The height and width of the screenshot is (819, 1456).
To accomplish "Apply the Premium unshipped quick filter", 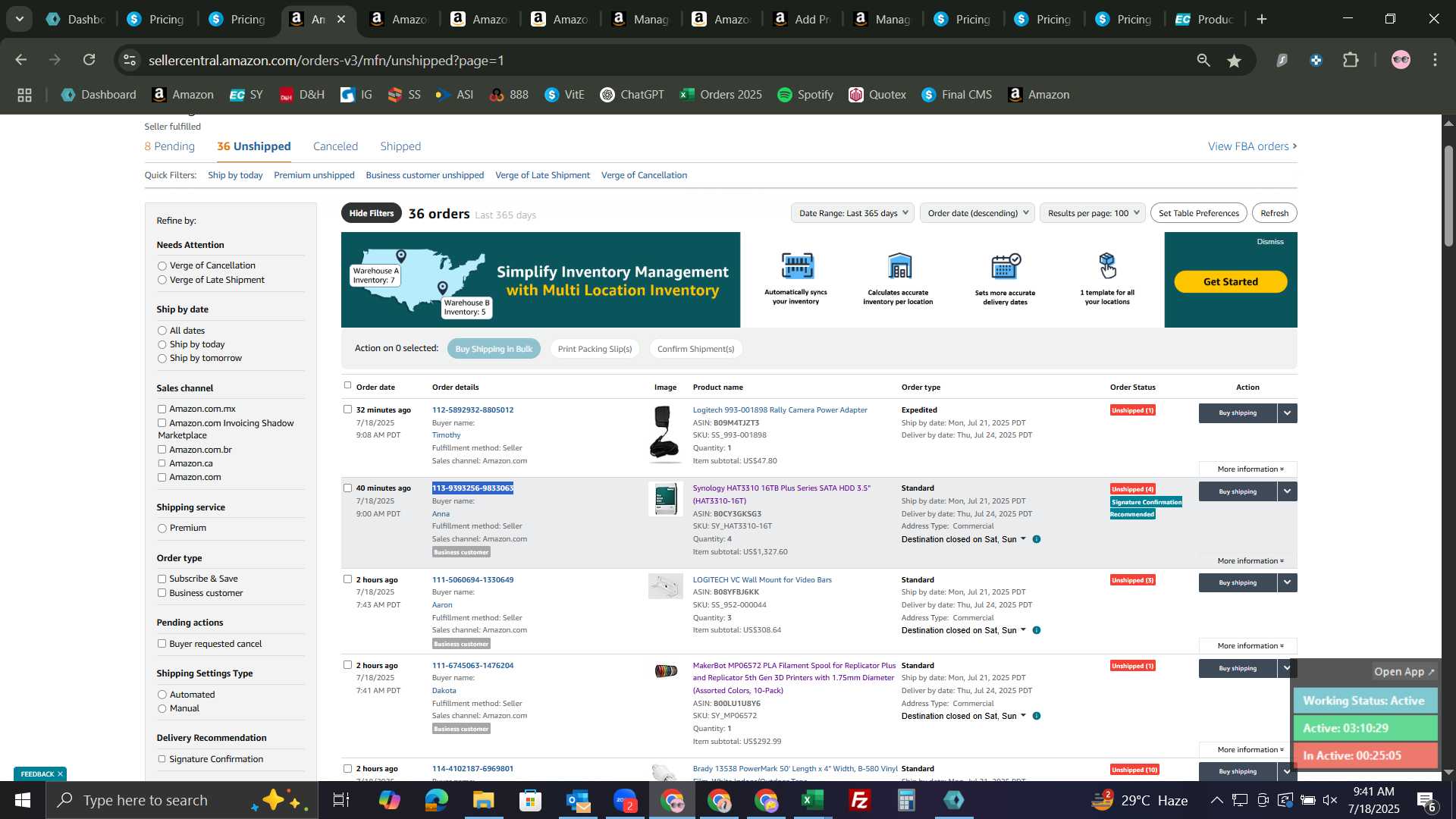I will 314,175.
